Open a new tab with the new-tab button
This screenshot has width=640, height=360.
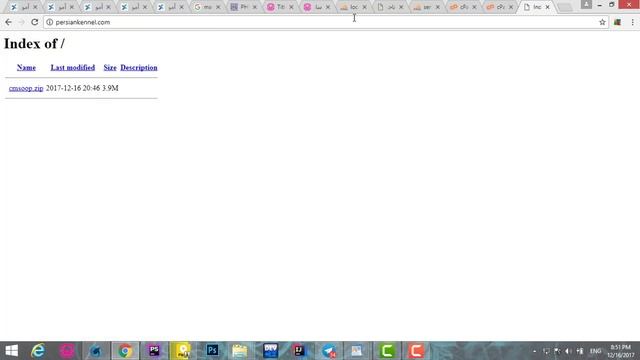point(564,7)
